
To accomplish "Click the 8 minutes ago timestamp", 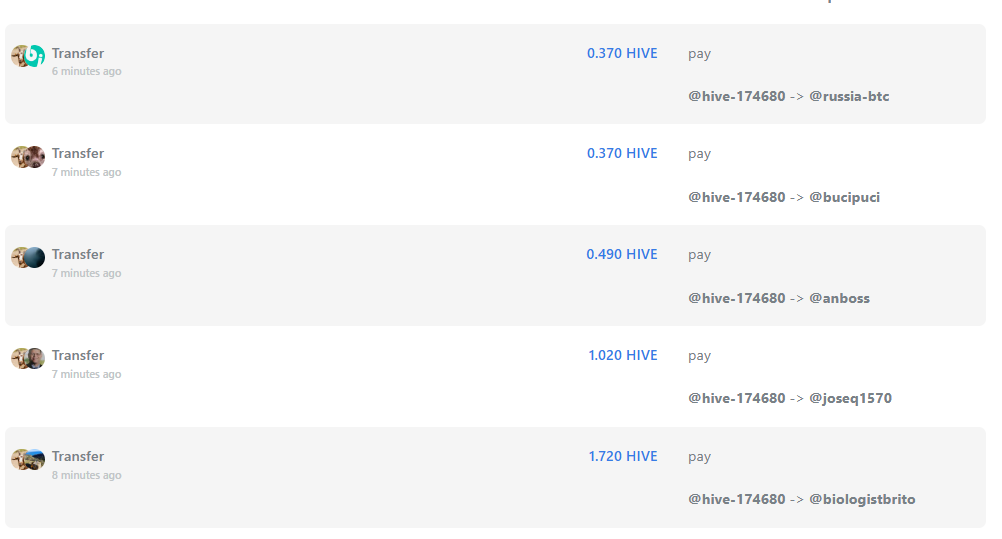I will tap(86, 476).
